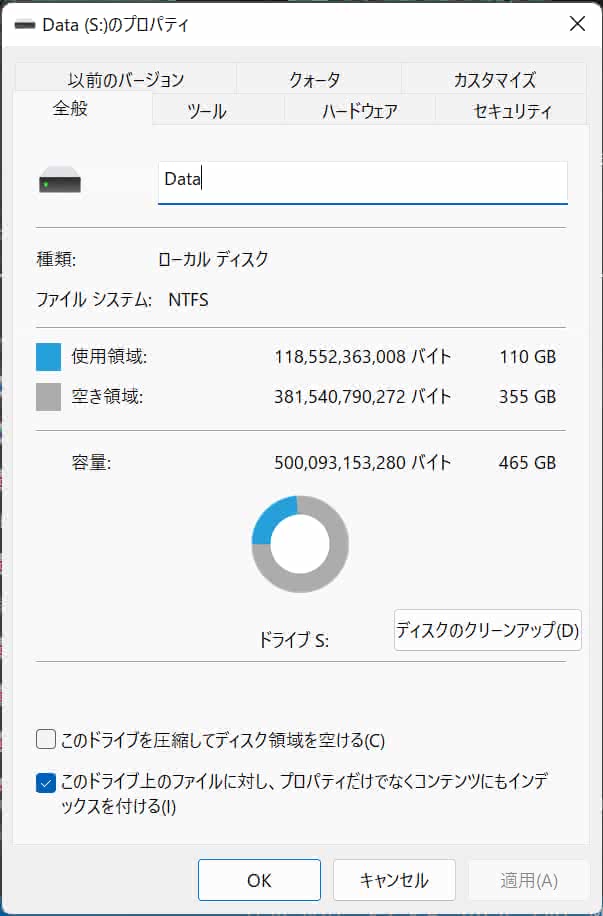Click the キャンセル button
603x916 pixels.
tap(394, 880)
